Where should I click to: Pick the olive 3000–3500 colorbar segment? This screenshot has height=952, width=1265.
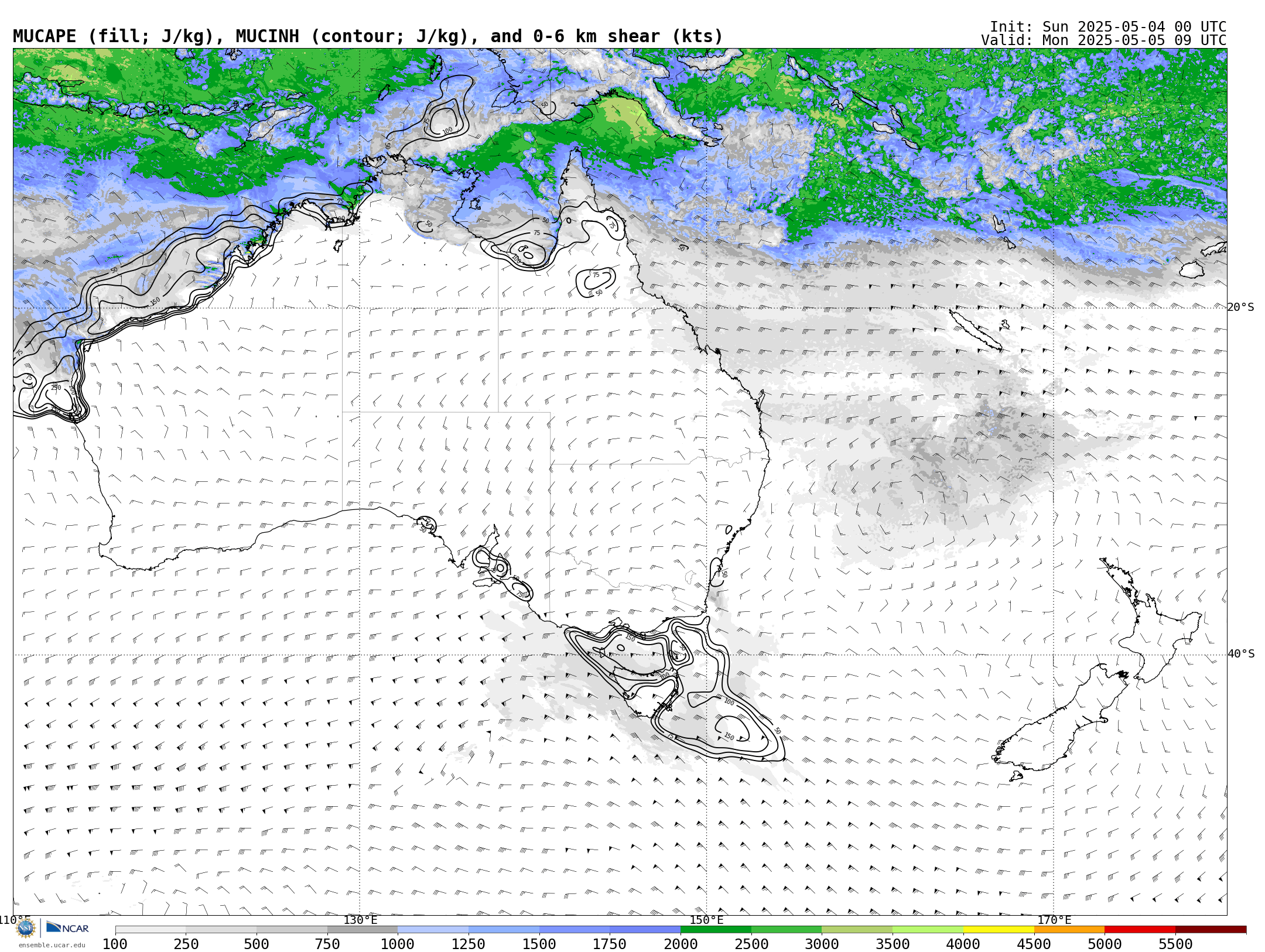[857, 930]
